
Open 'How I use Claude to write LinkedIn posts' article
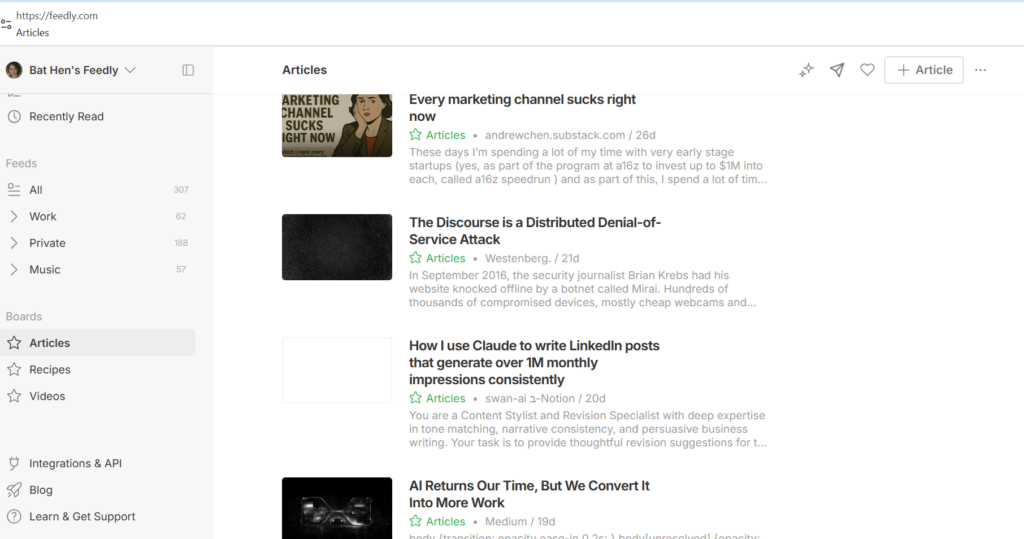pyautogui.click(x=534, y=363)
